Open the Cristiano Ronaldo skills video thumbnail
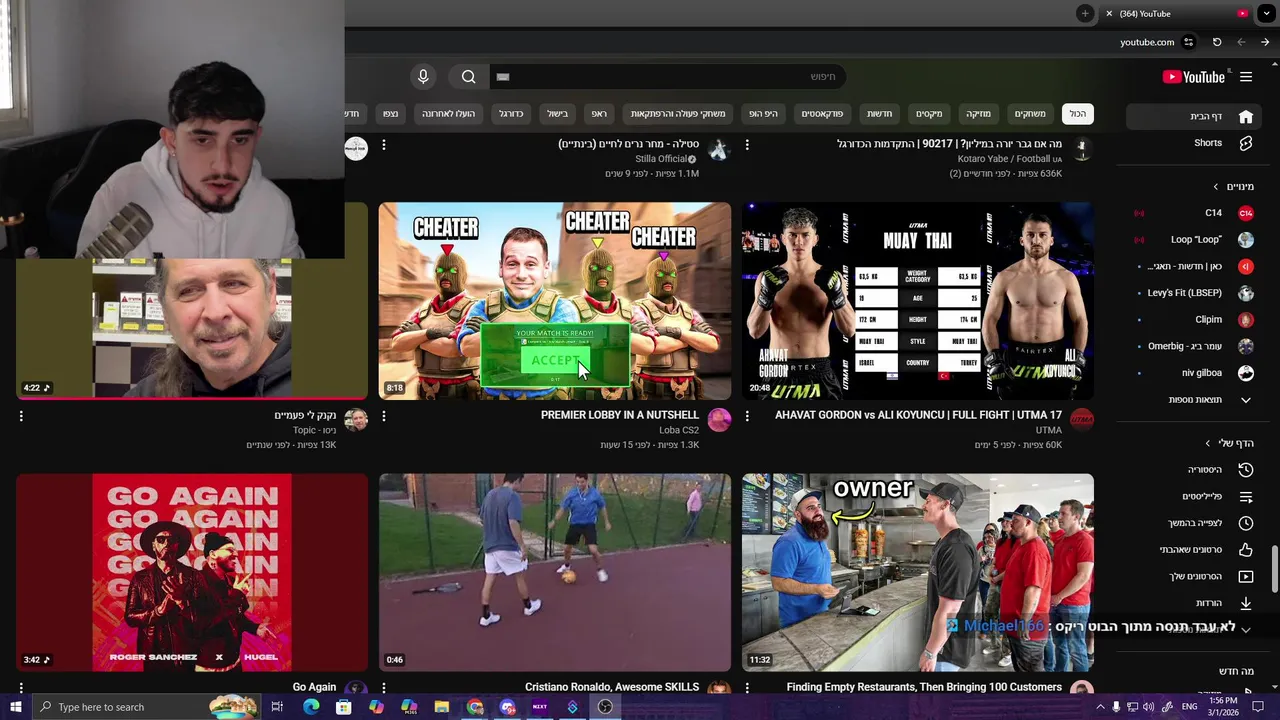 (x=555, y=572)
